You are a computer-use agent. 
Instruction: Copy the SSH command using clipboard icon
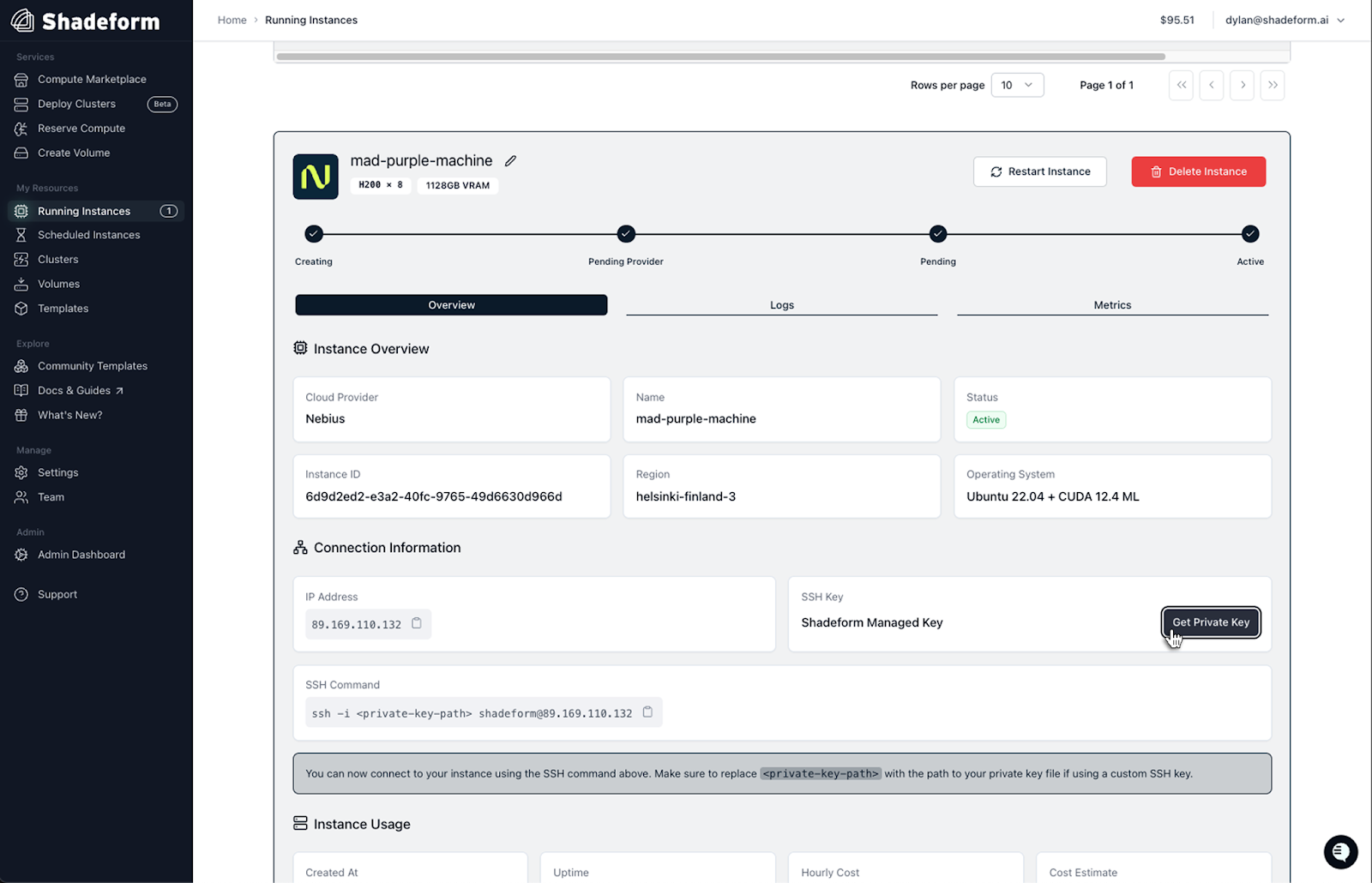[x=648, y=712]
